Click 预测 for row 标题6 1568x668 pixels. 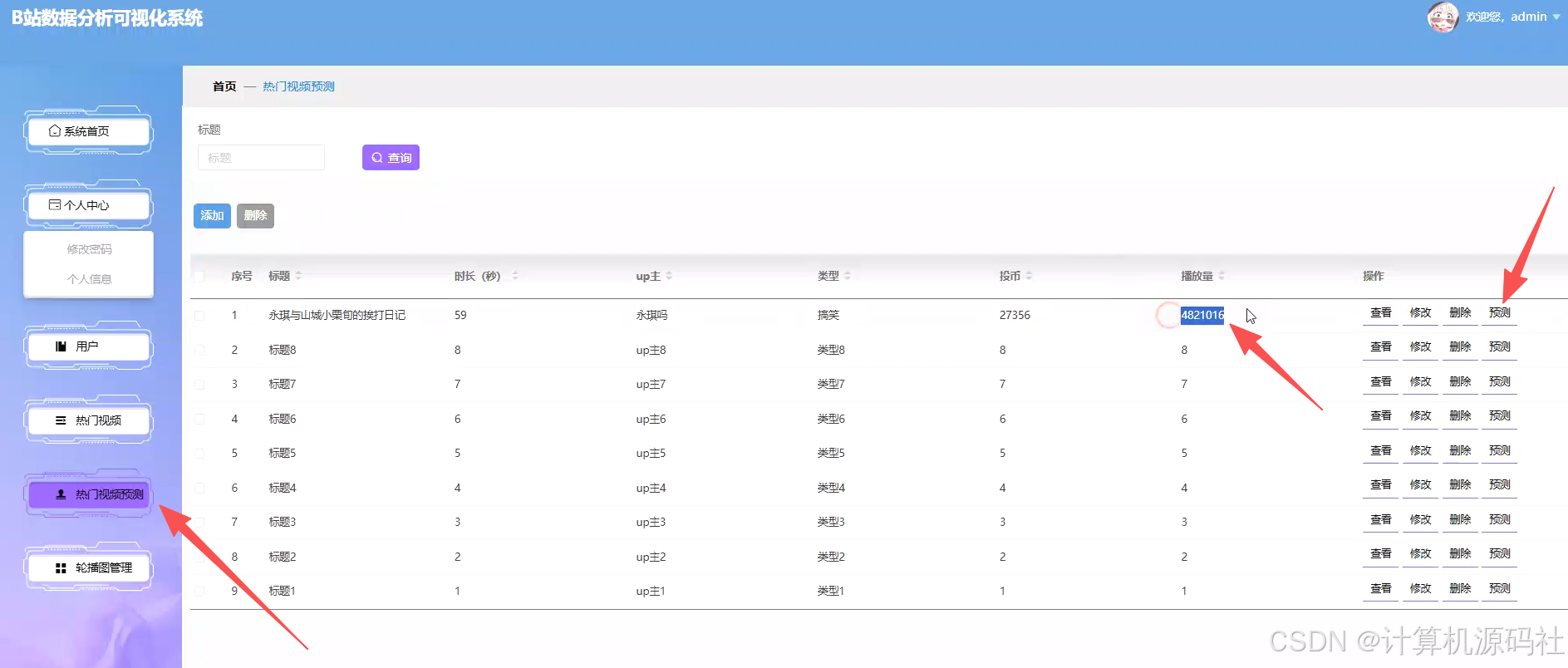coord(1500,416)
